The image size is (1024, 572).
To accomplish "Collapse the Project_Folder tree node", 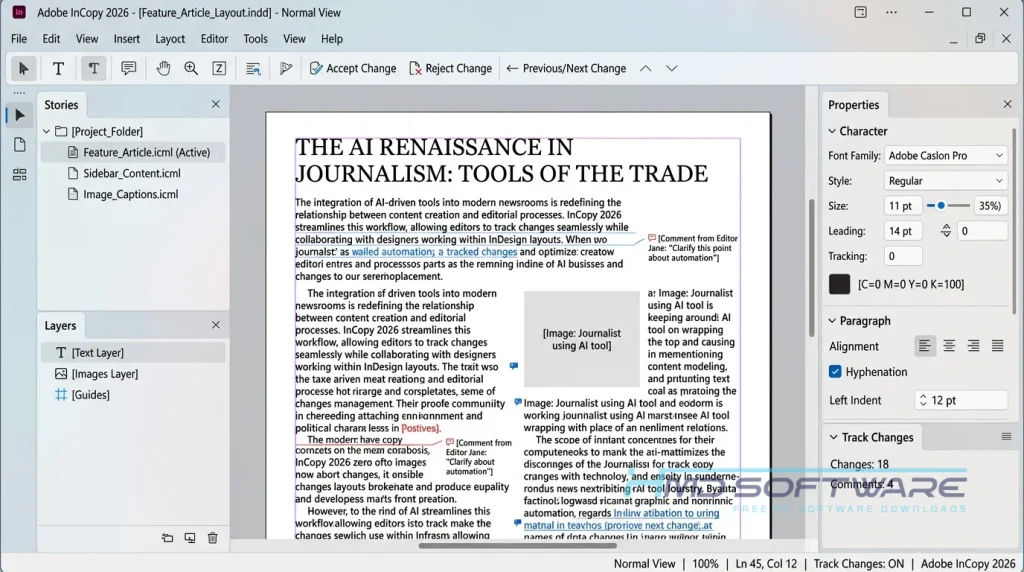I will tap(46, 131).
